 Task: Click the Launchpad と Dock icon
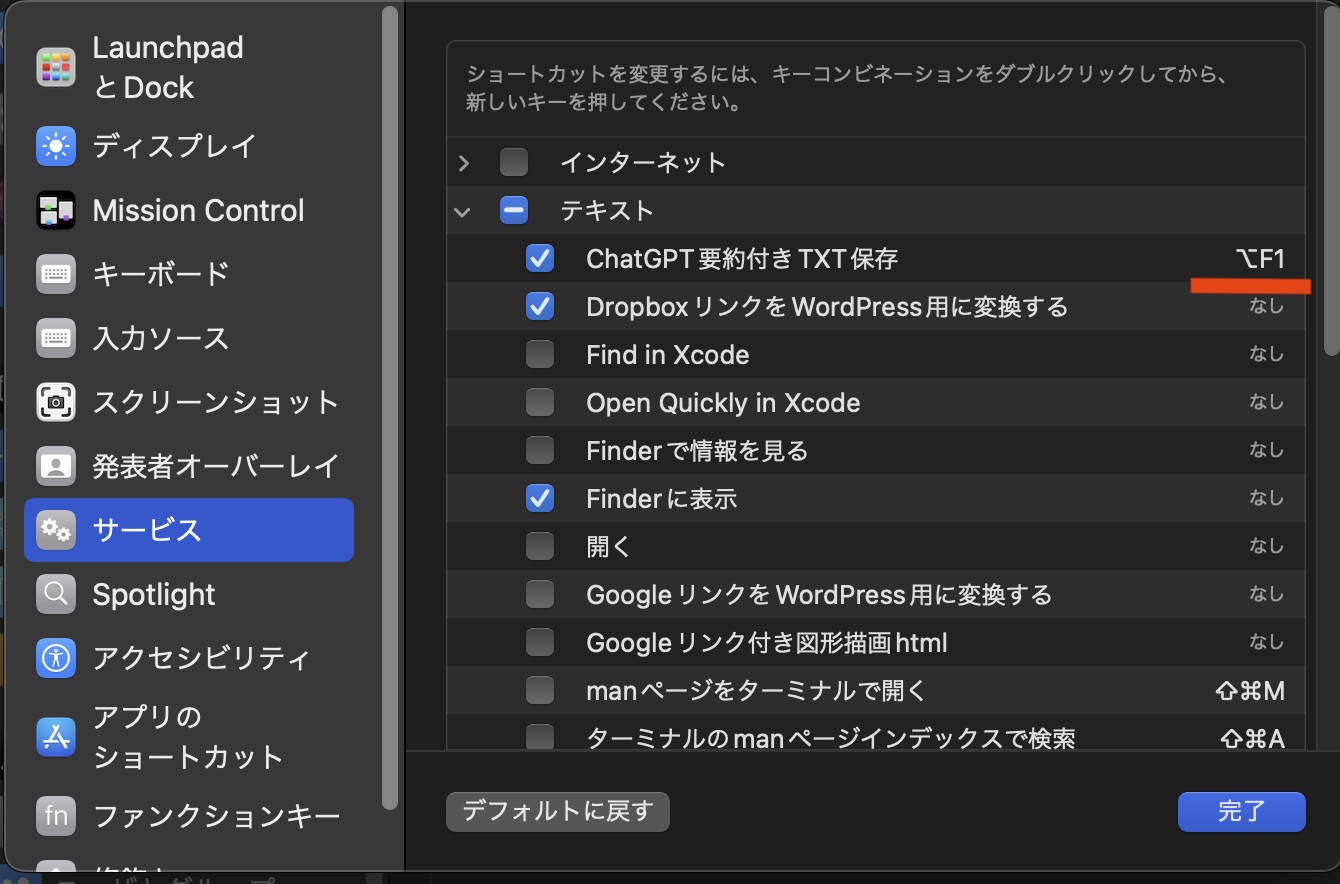tap(56, 67)
